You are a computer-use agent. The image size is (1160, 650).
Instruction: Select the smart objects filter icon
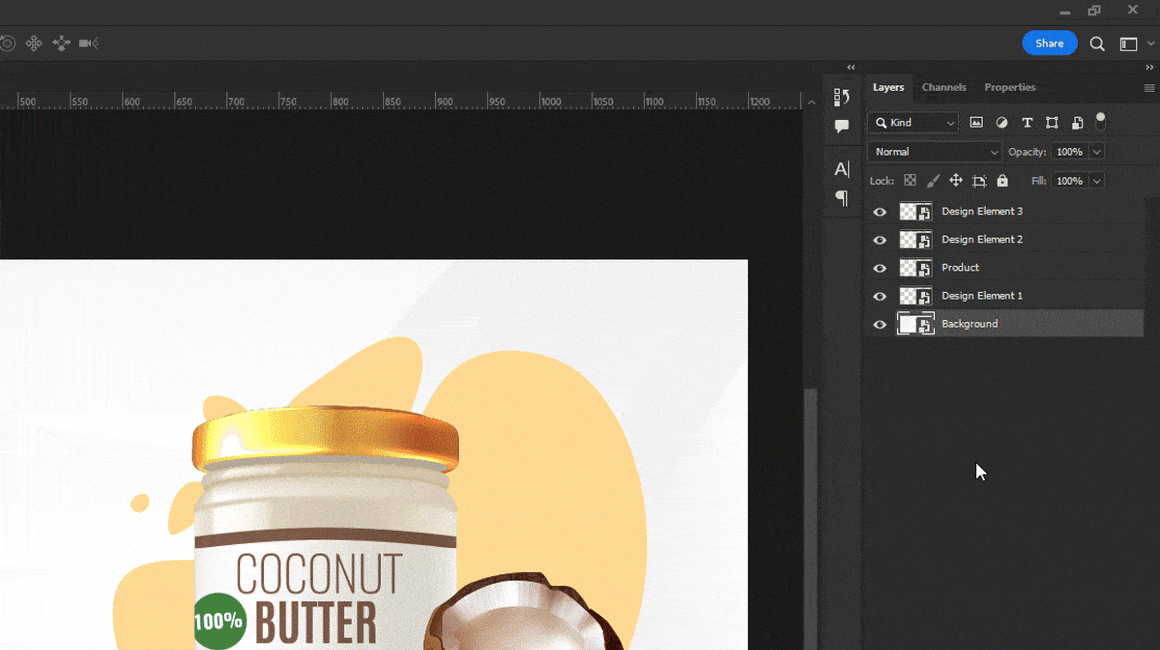tap(1077, 122)
